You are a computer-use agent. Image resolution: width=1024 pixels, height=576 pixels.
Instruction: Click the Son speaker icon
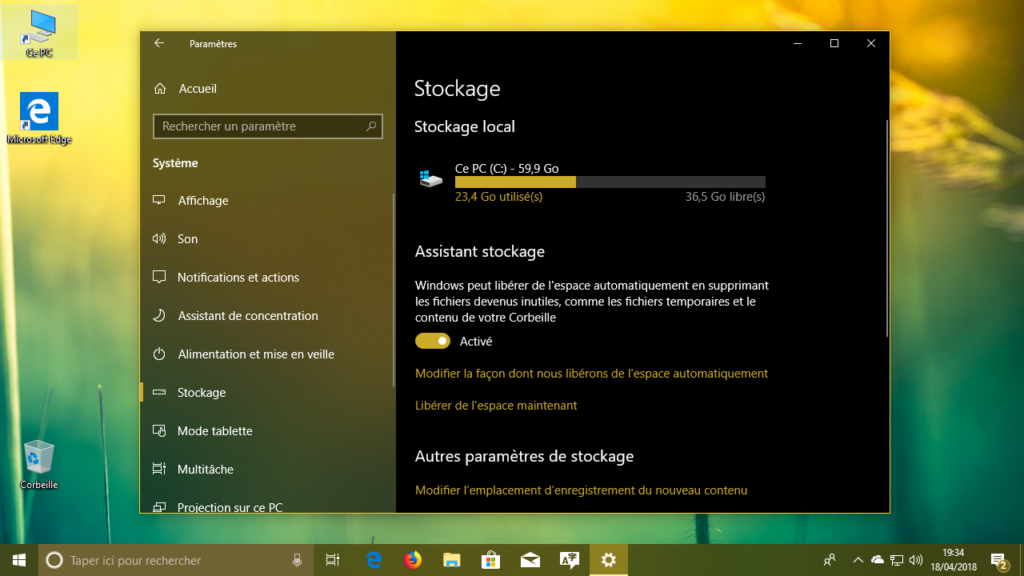[159, 238]
